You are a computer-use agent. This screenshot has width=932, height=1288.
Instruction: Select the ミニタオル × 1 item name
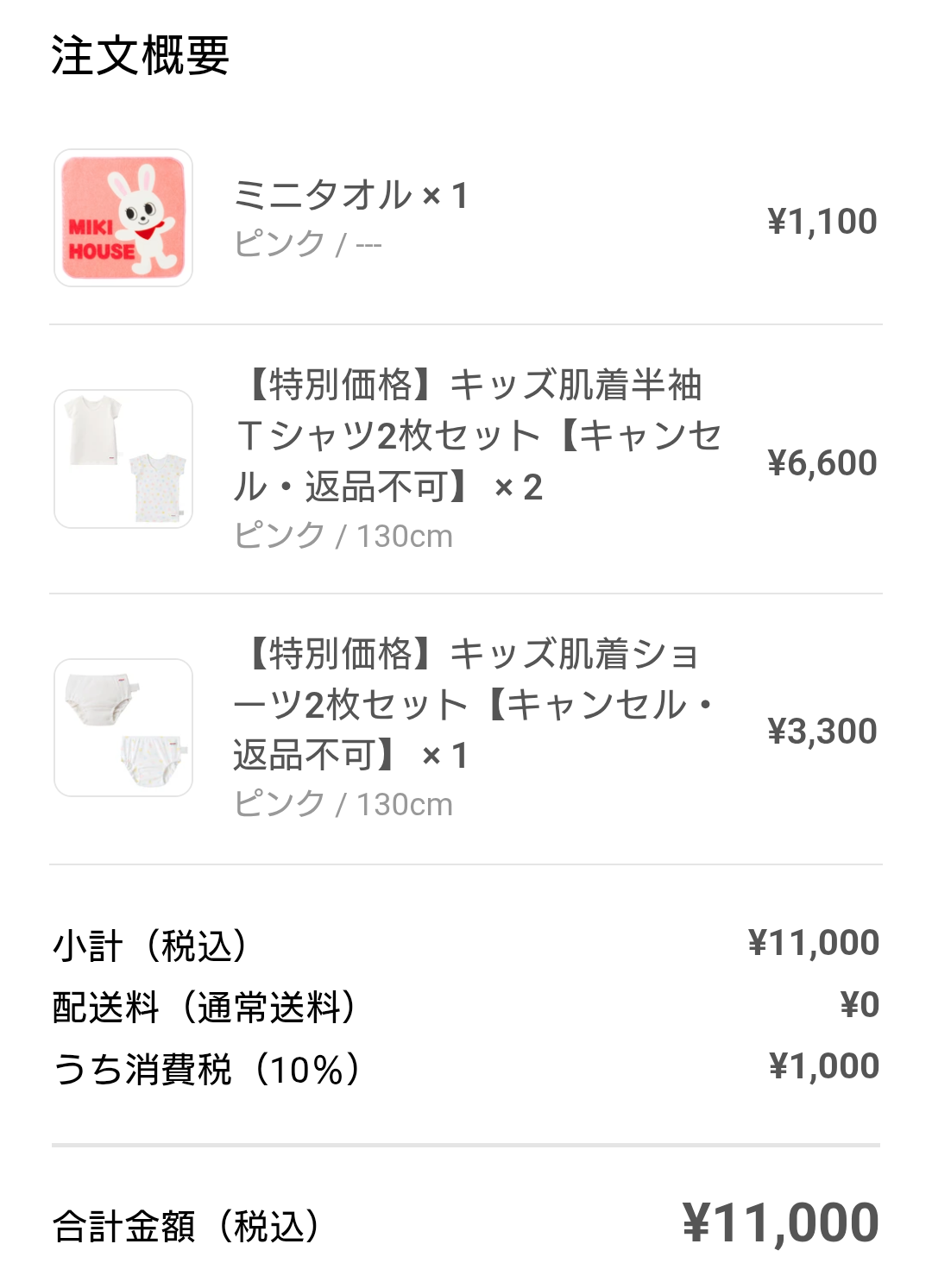coord(350,195)
